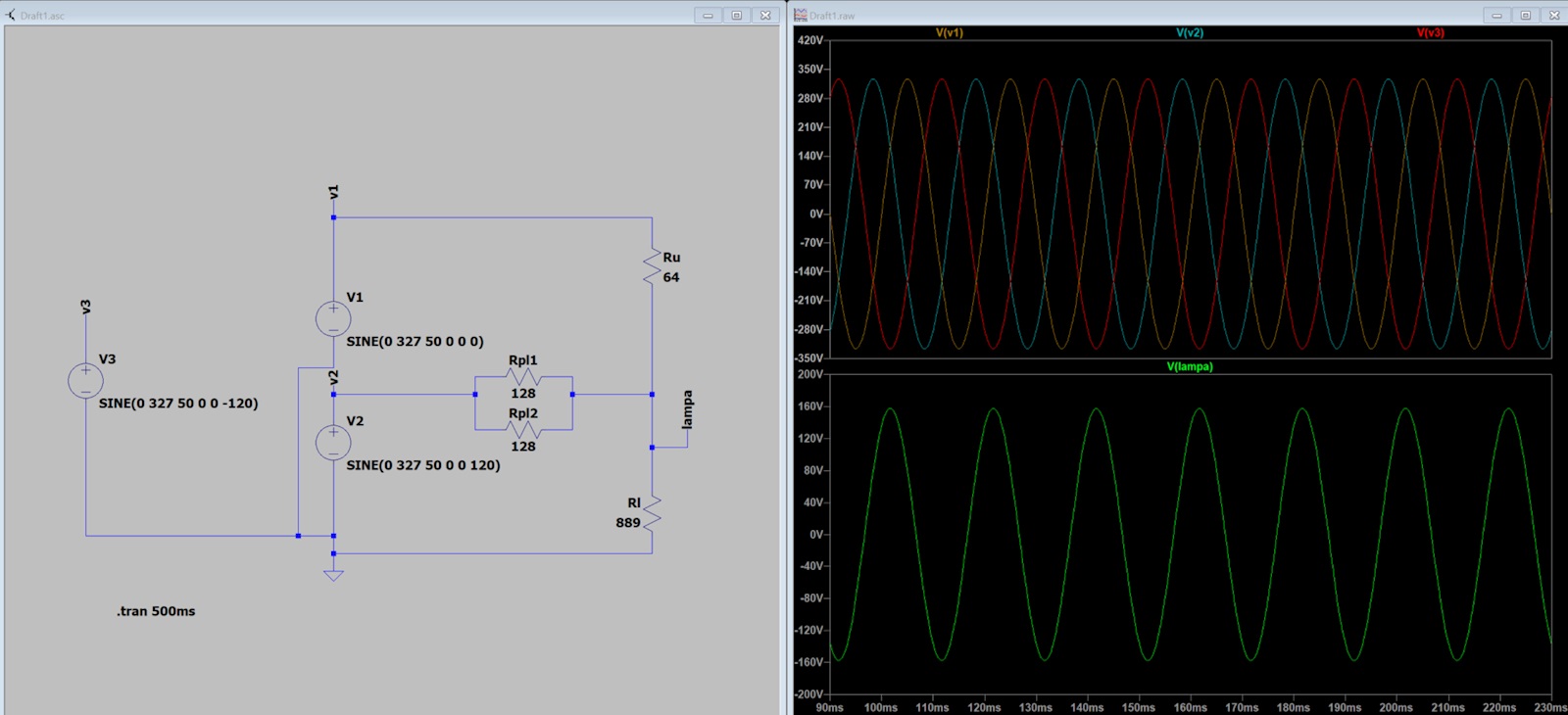Viewport: 1568px width, 715px height.
Task: Maximize the Draft1.asc schematic window
Action: click(737, 15)
